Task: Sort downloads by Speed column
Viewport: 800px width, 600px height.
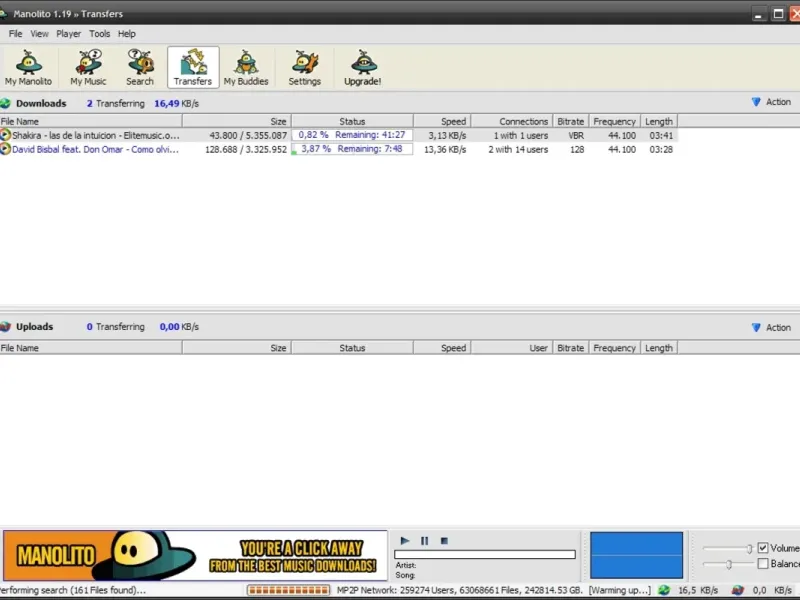Action: (442, 121)
